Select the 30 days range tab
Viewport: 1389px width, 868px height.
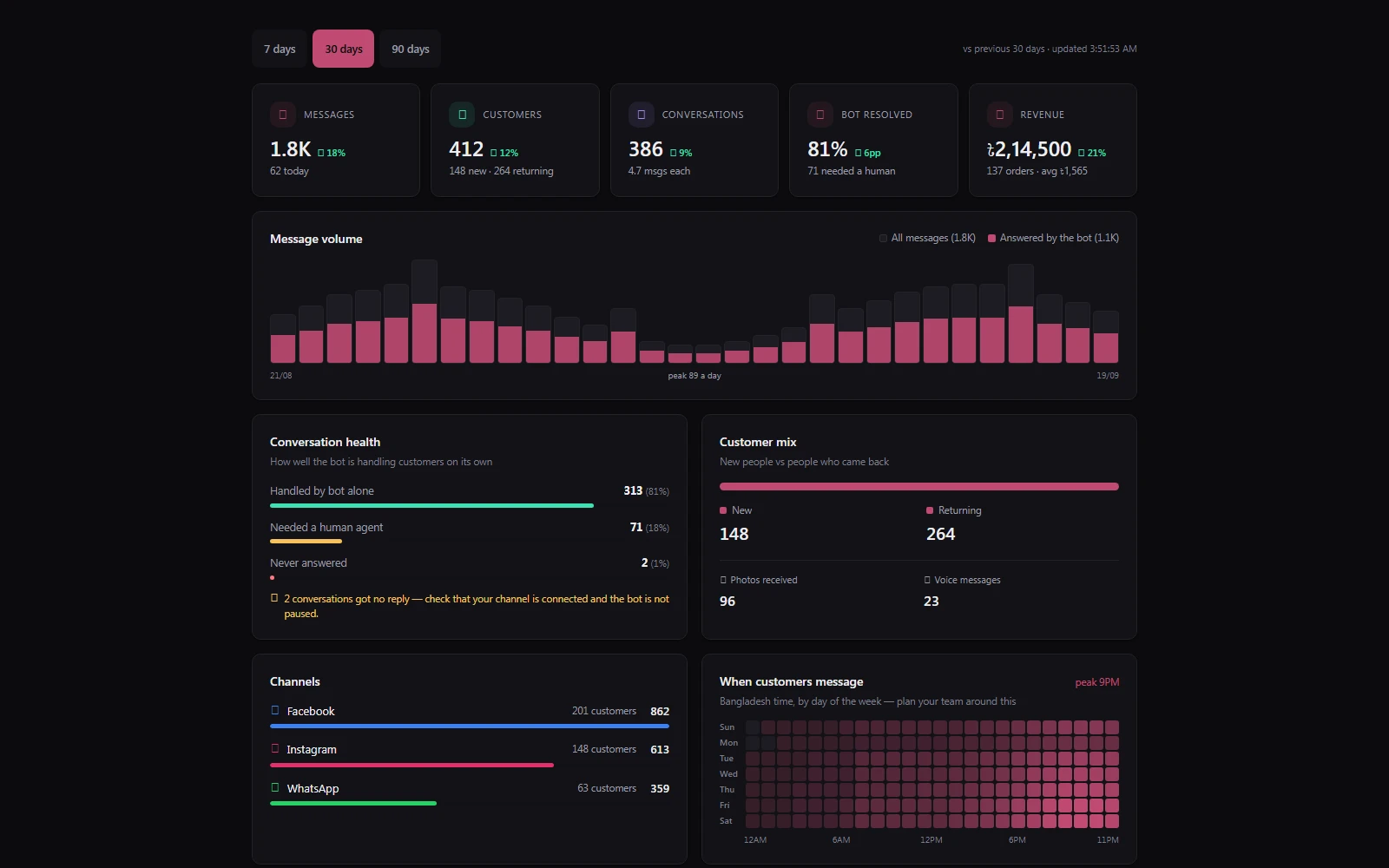tap(344, 49)
